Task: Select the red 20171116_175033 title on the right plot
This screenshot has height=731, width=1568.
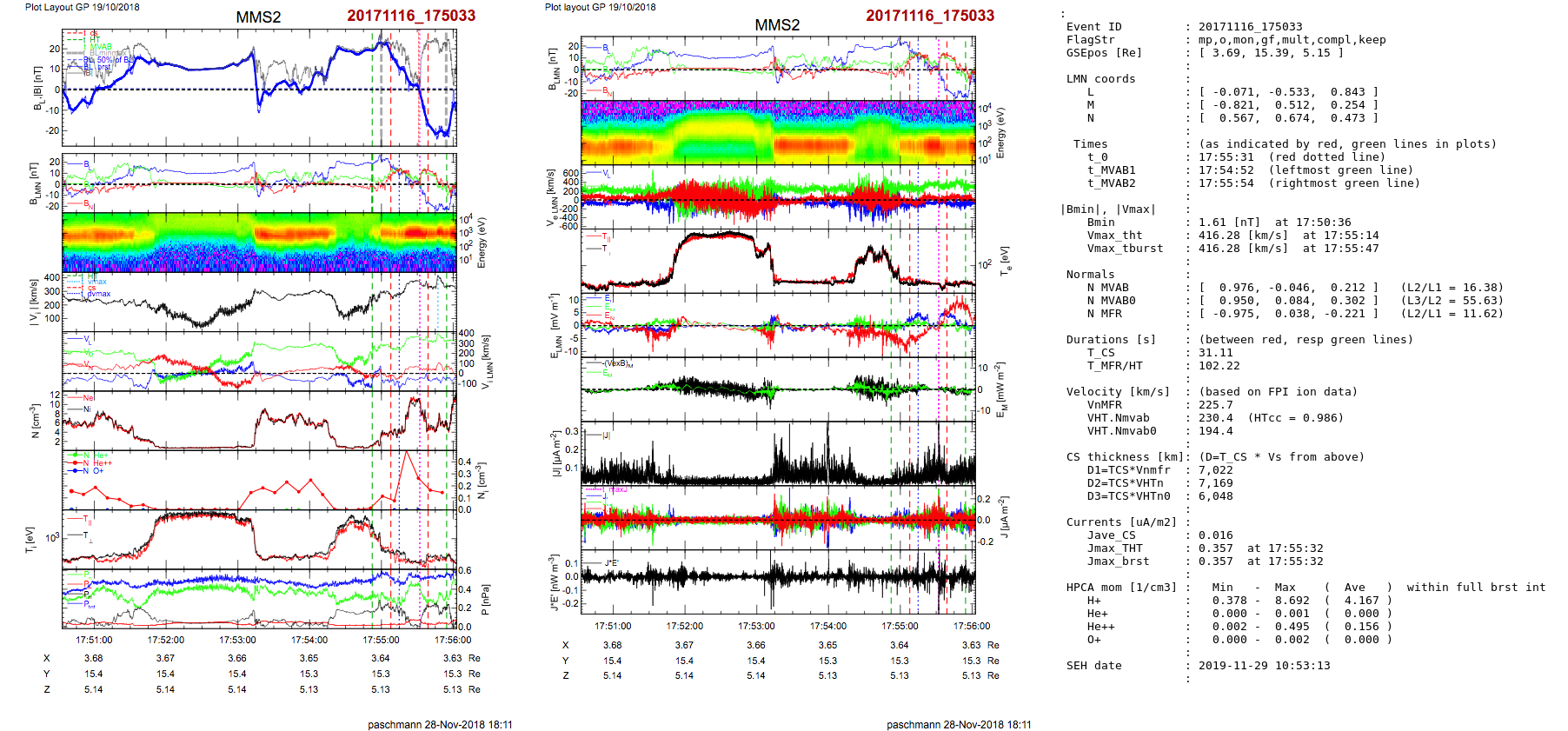Action: (930, 16)
